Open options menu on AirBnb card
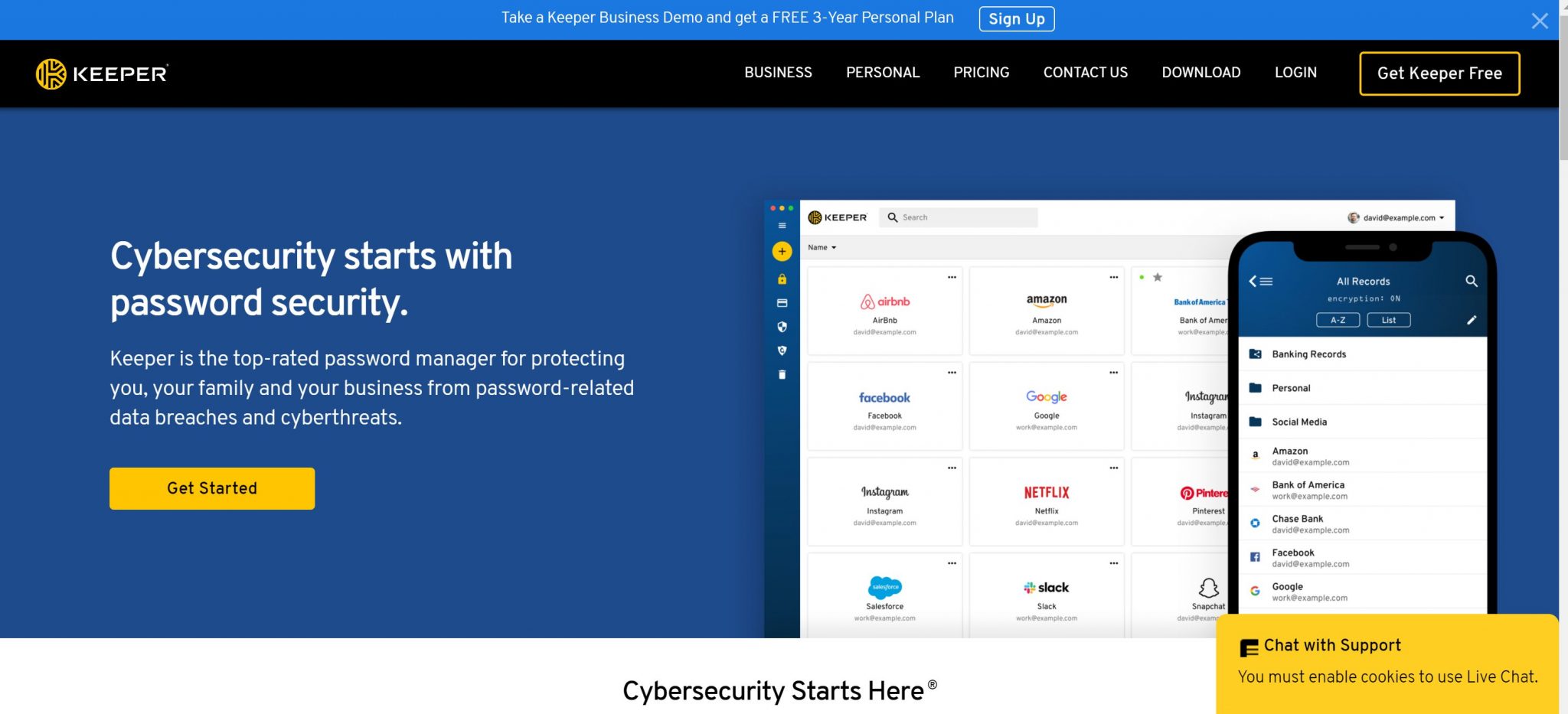Viewport: 1568px width, 714px height. (x=952, y=277)
